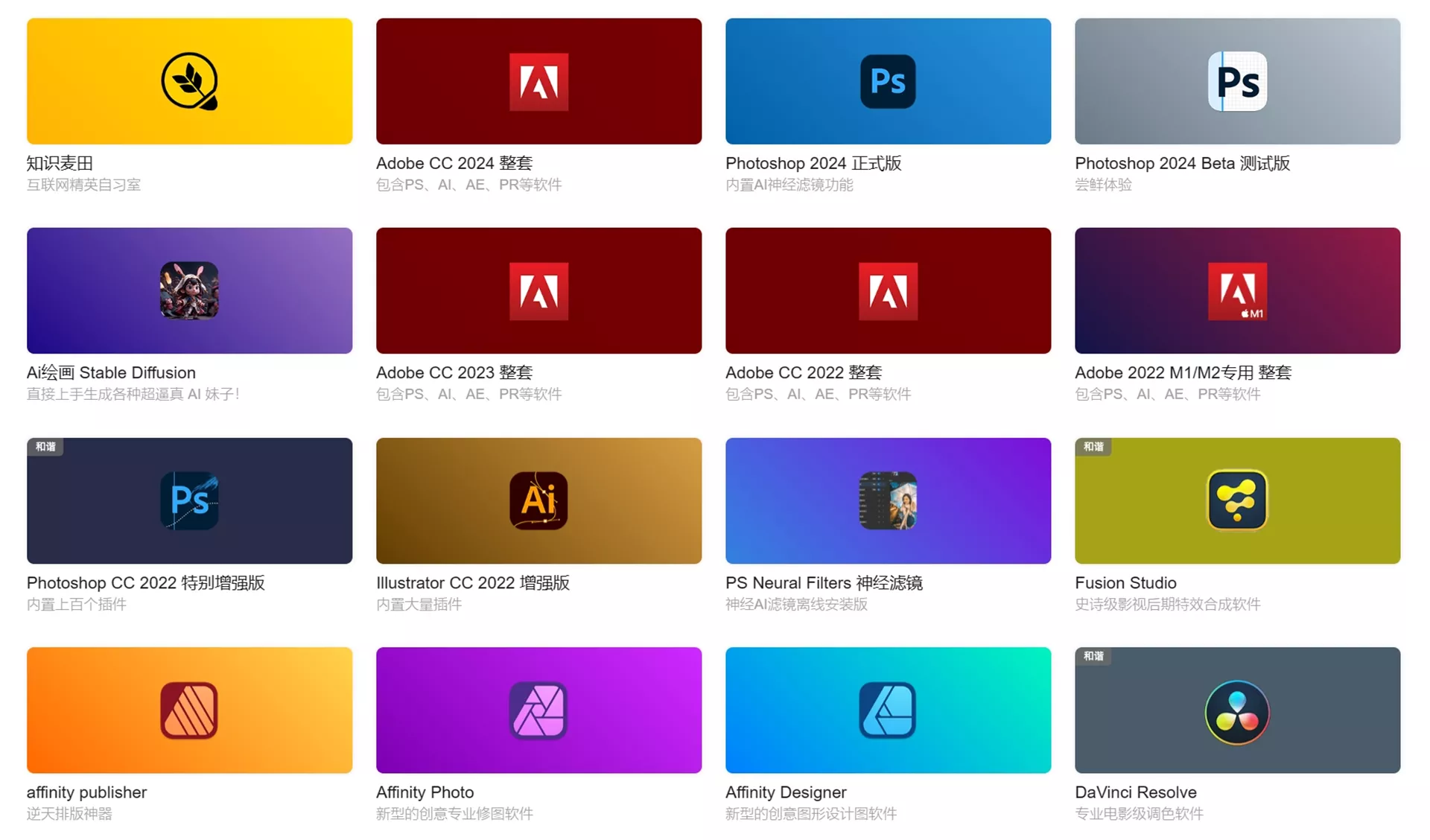Screen dimensions: 1430x840
Task: Click 内置大量插件 description
Action: click(x=419, y=604)
